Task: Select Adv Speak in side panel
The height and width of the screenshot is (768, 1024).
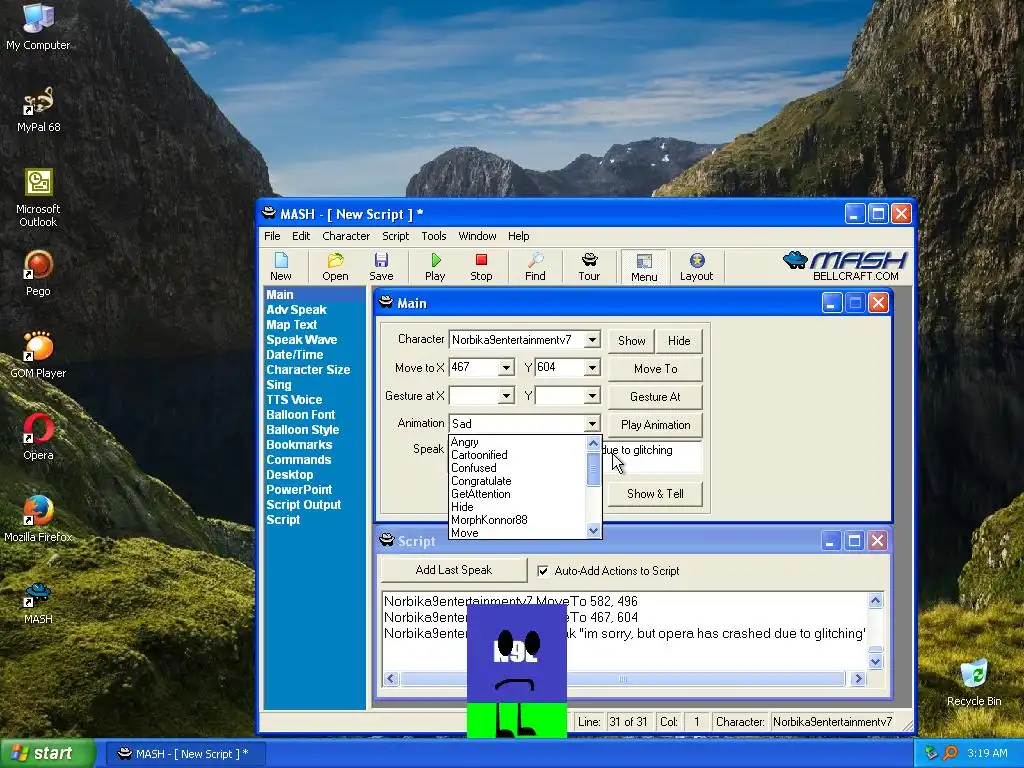Action: click(296, 310)
